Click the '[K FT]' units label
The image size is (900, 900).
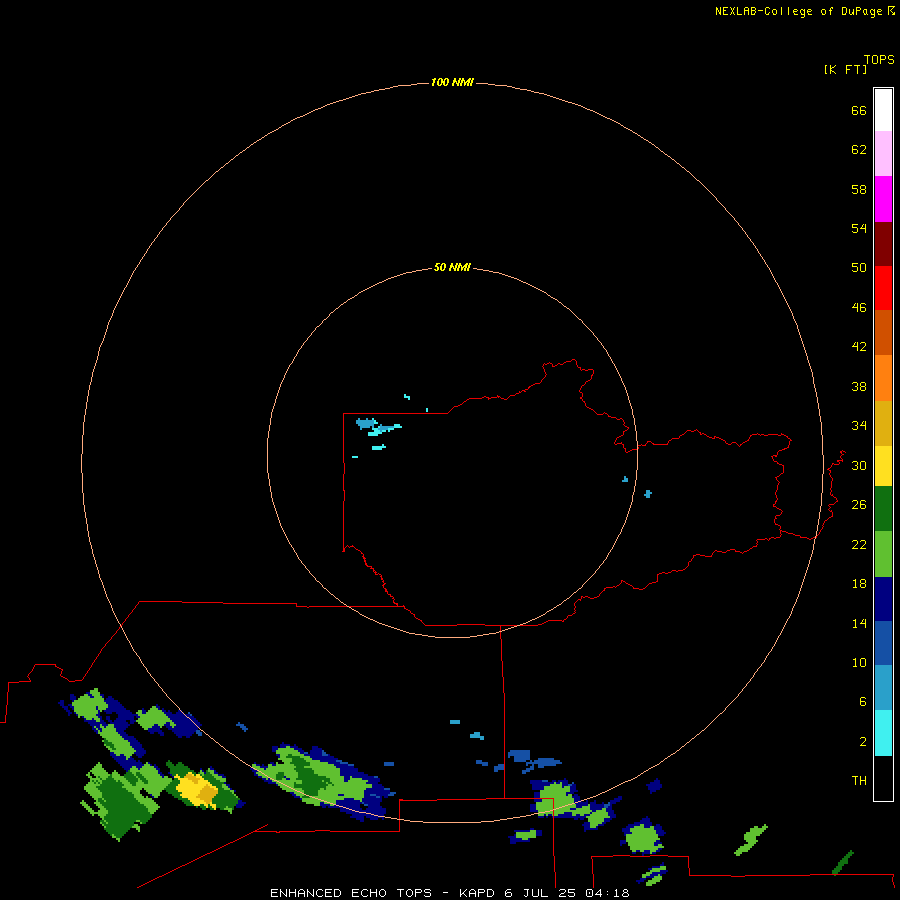click(845, 69)
